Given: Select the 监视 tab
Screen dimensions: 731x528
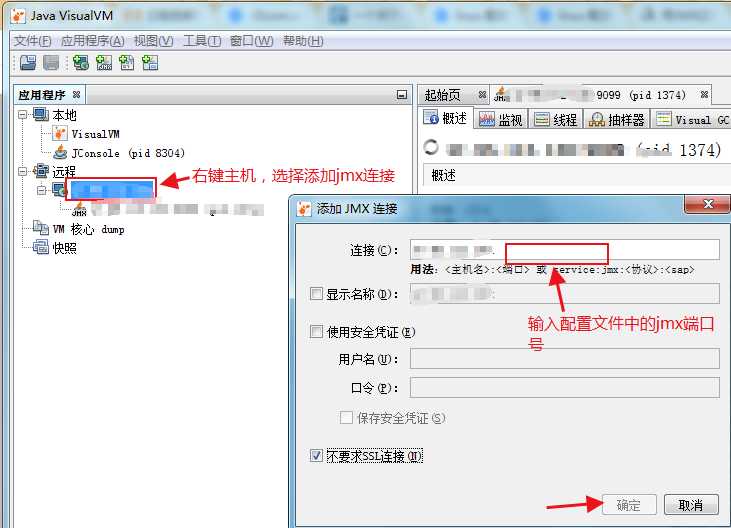Looking at the screenshot, I should coord(501,120).
